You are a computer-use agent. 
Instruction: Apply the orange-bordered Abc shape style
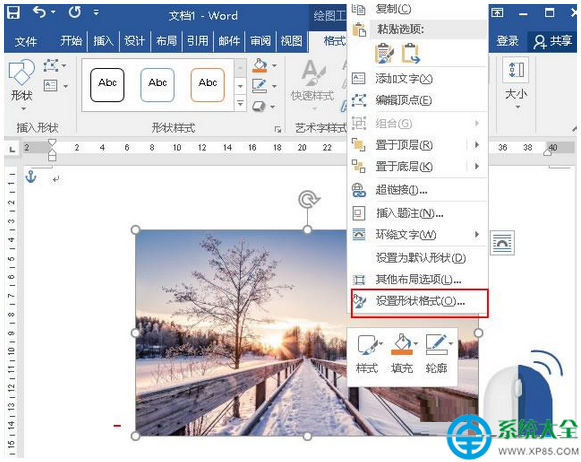tap(208, 85)
